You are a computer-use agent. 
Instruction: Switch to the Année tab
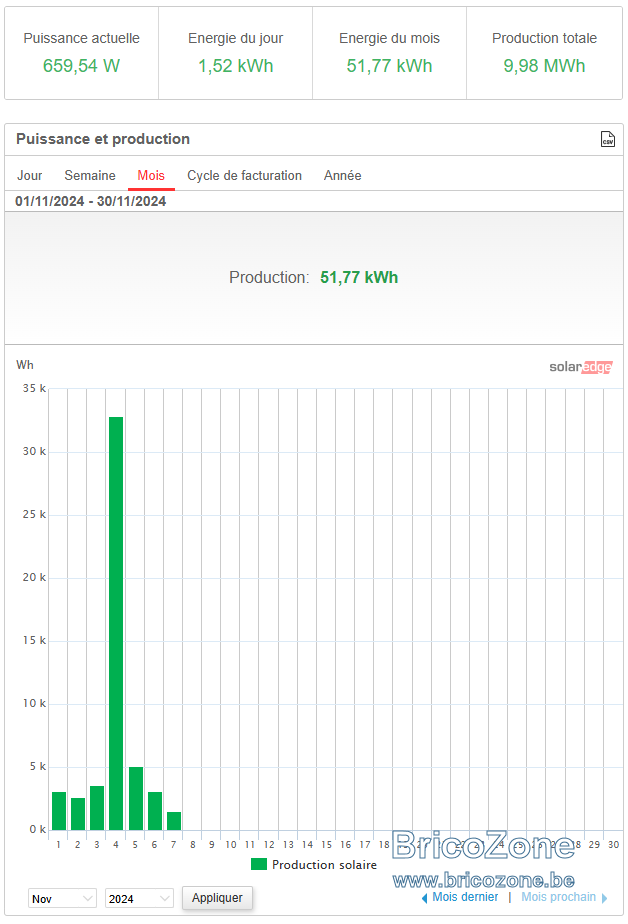pos(342,176)
